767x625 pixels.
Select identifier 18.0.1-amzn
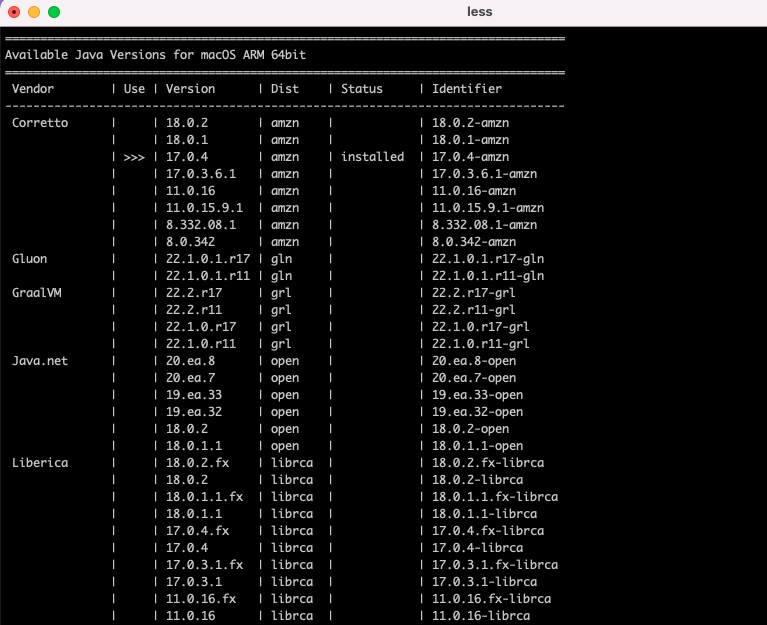(x=470, y=140)
